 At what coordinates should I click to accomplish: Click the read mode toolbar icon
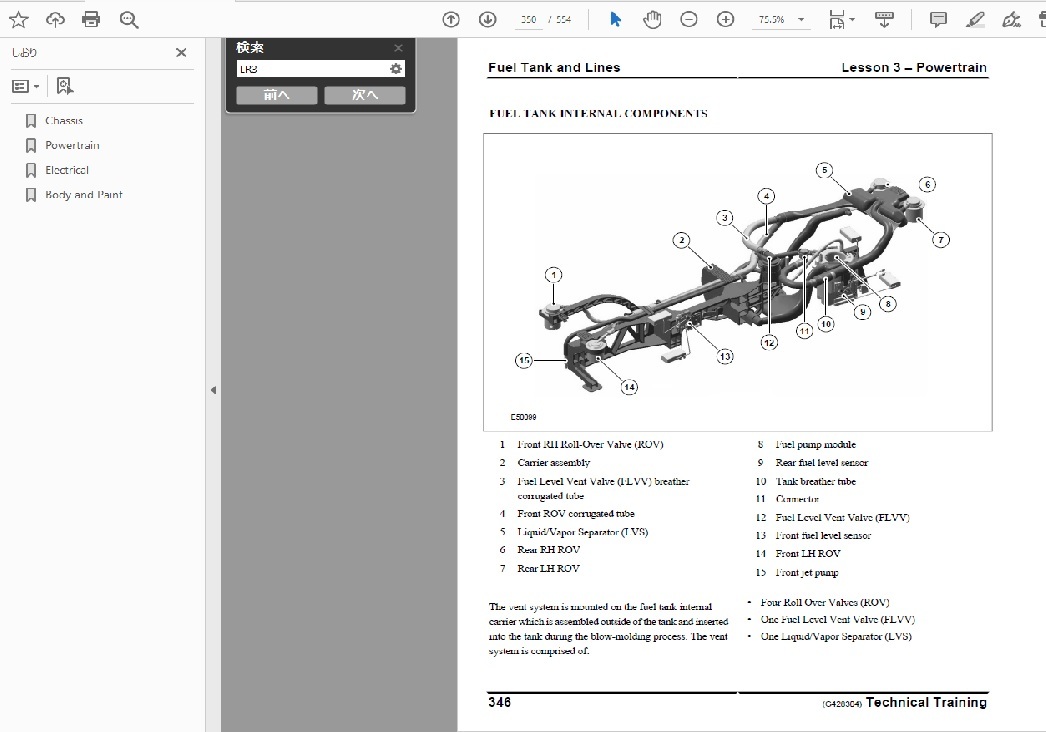[x=885, y=19]
